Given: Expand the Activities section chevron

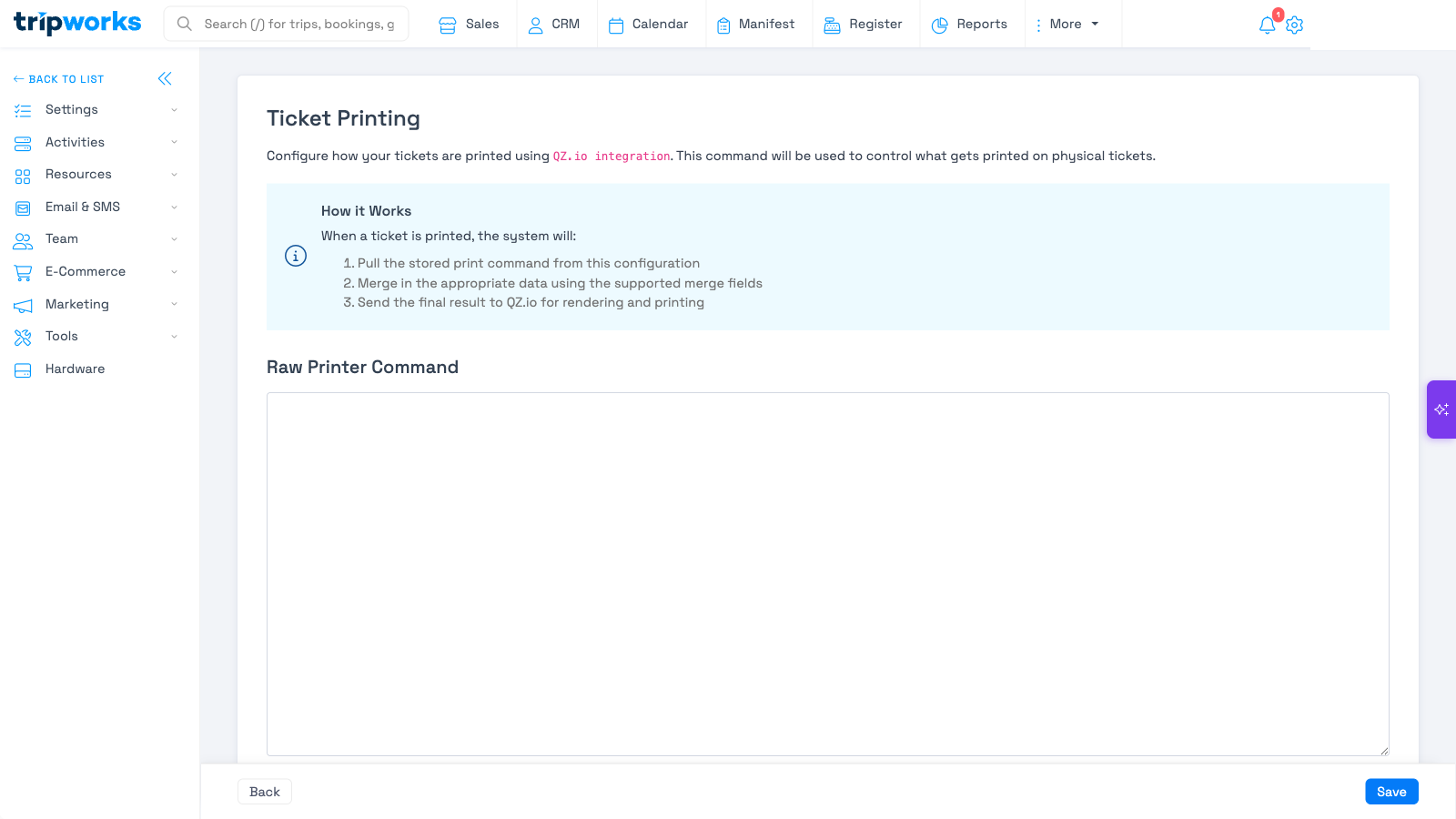Looking at the screenshot, I should click(174, 142).
